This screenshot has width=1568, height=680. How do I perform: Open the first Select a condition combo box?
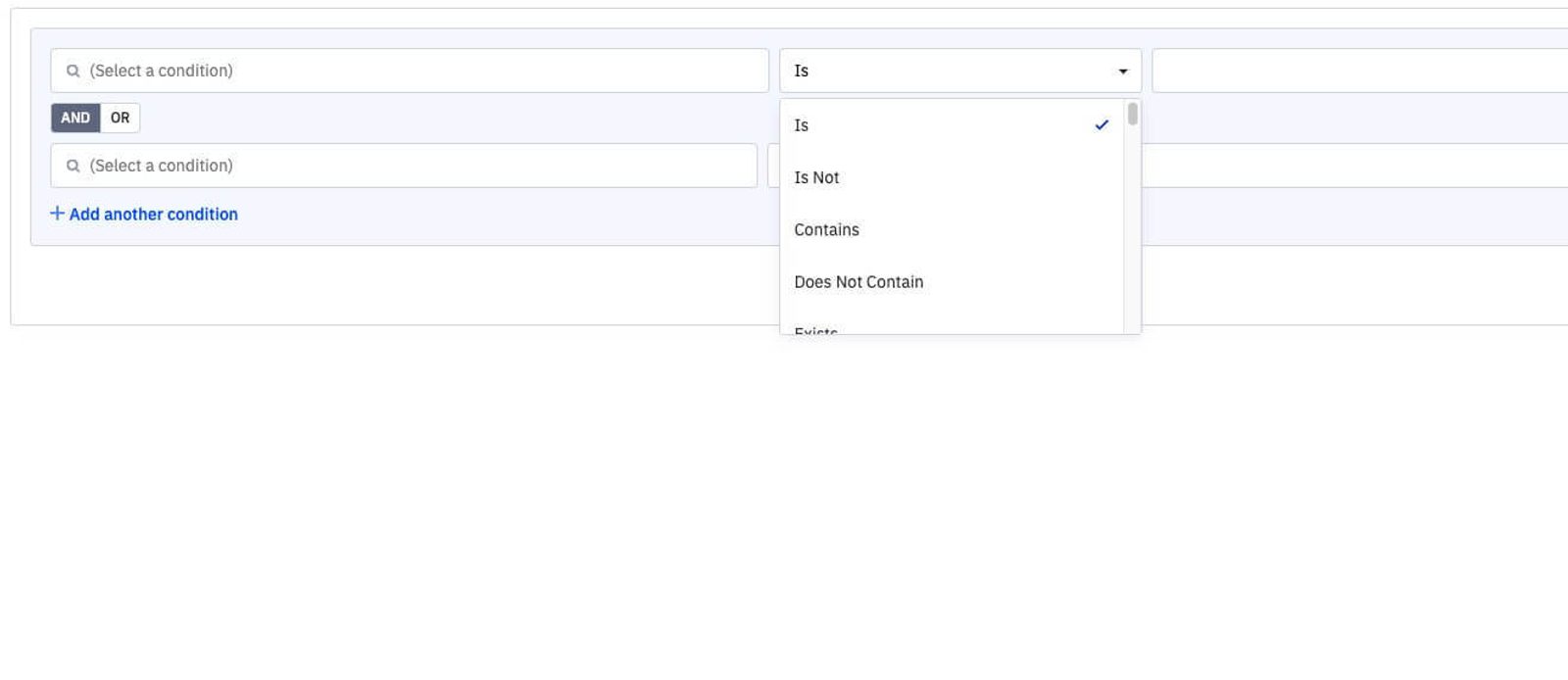[x=421, y=71]
